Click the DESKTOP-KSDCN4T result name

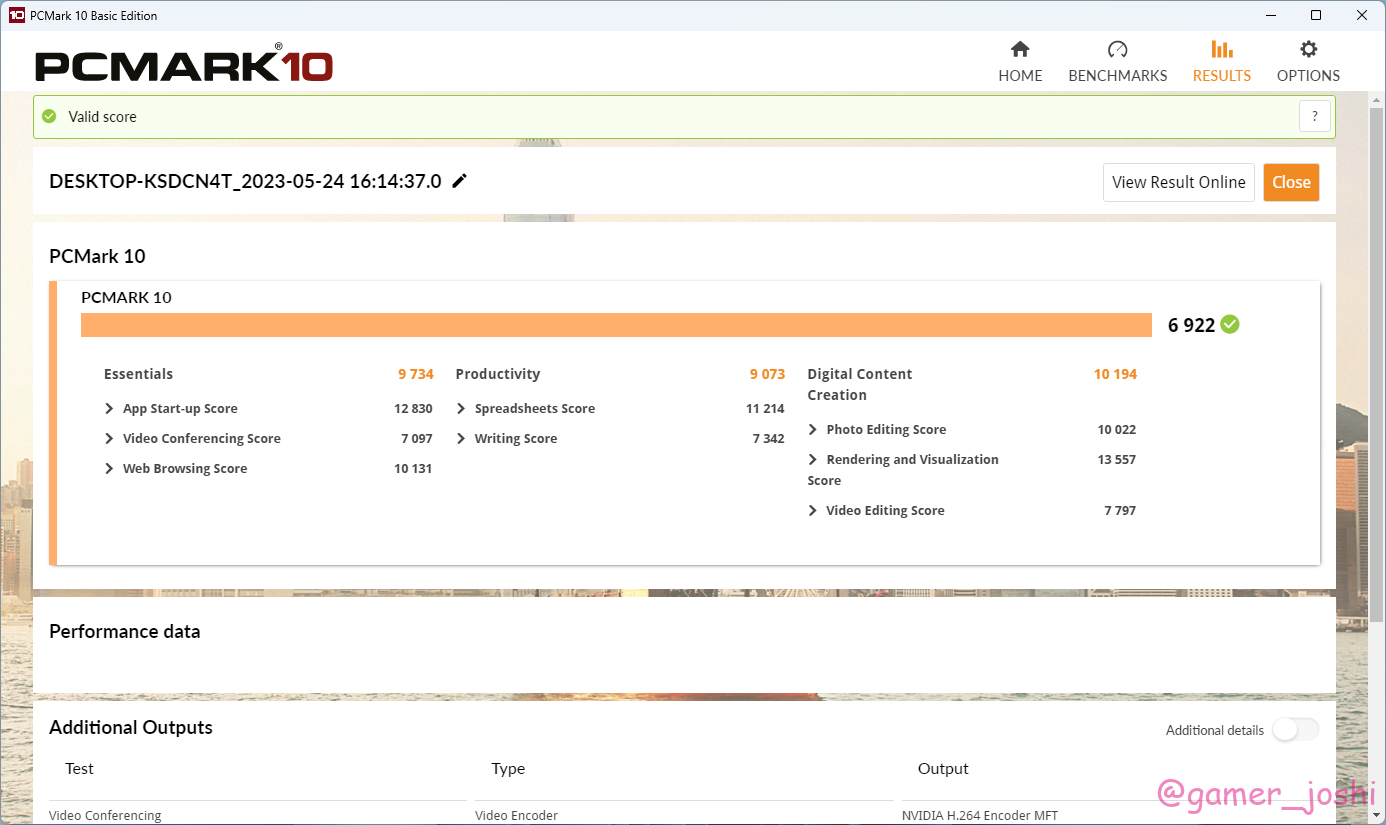245,181
